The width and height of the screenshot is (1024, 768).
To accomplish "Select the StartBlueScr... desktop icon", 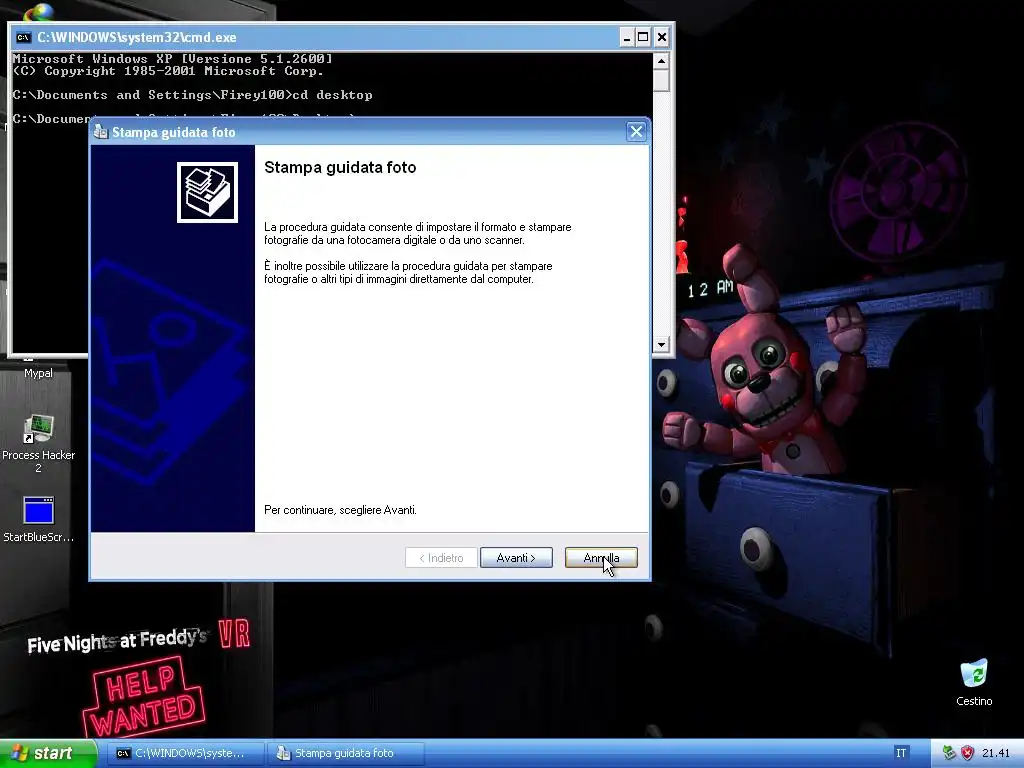I will click(x=39, y=519).
